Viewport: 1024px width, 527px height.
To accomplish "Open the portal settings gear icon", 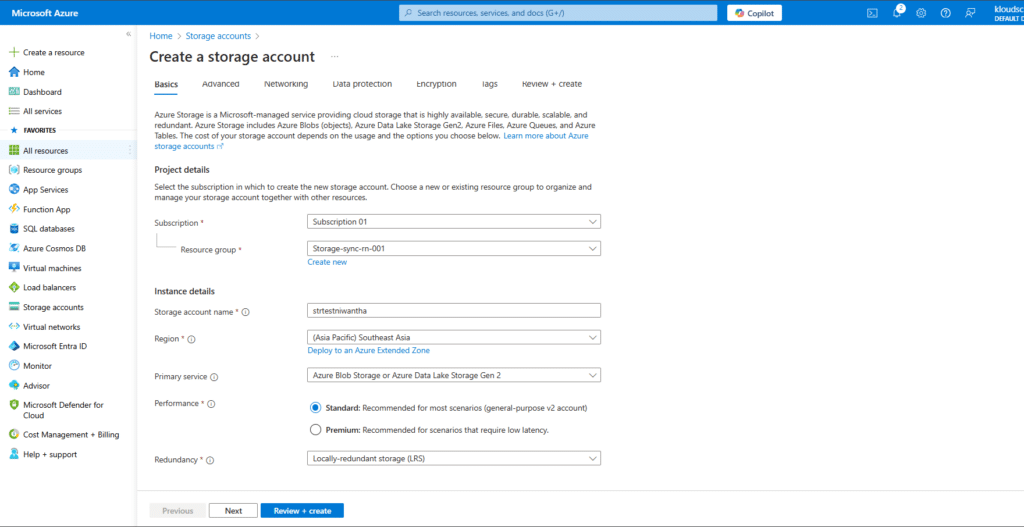I will coord(921,13).
